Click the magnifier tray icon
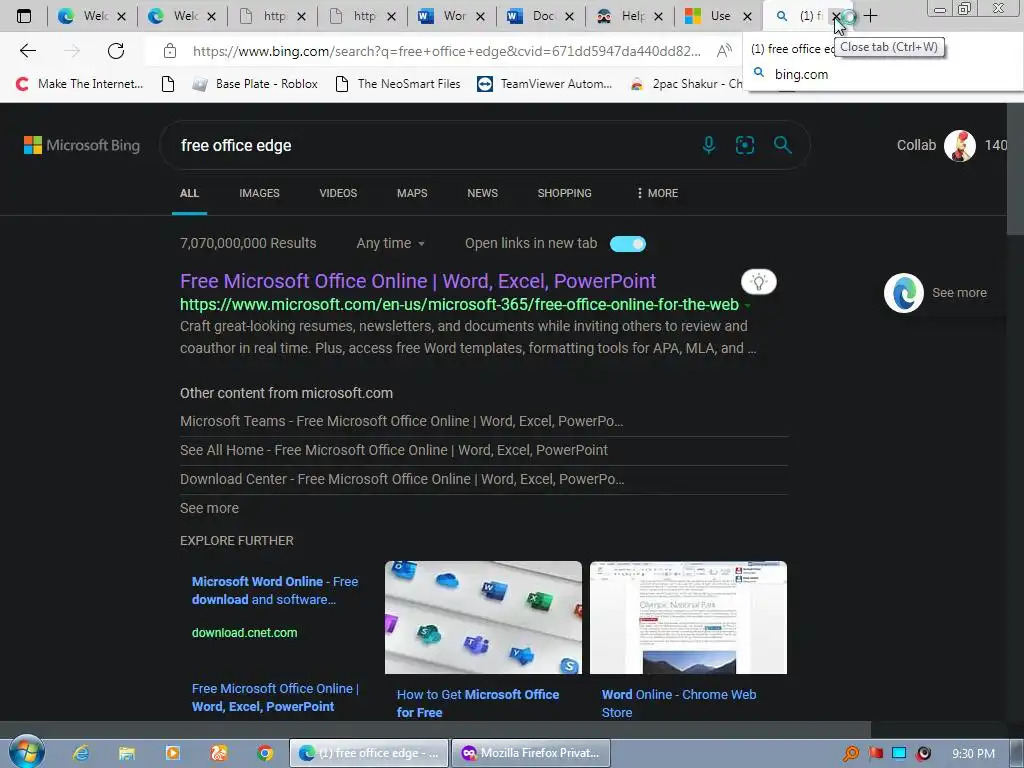This screenshot has height=768, width=1024. point(851,754)
